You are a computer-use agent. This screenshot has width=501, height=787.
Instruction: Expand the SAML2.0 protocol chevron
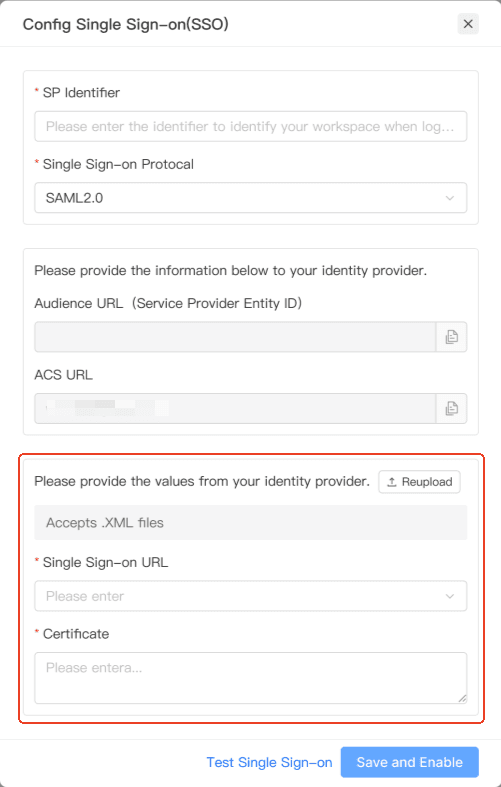(450, 198)
